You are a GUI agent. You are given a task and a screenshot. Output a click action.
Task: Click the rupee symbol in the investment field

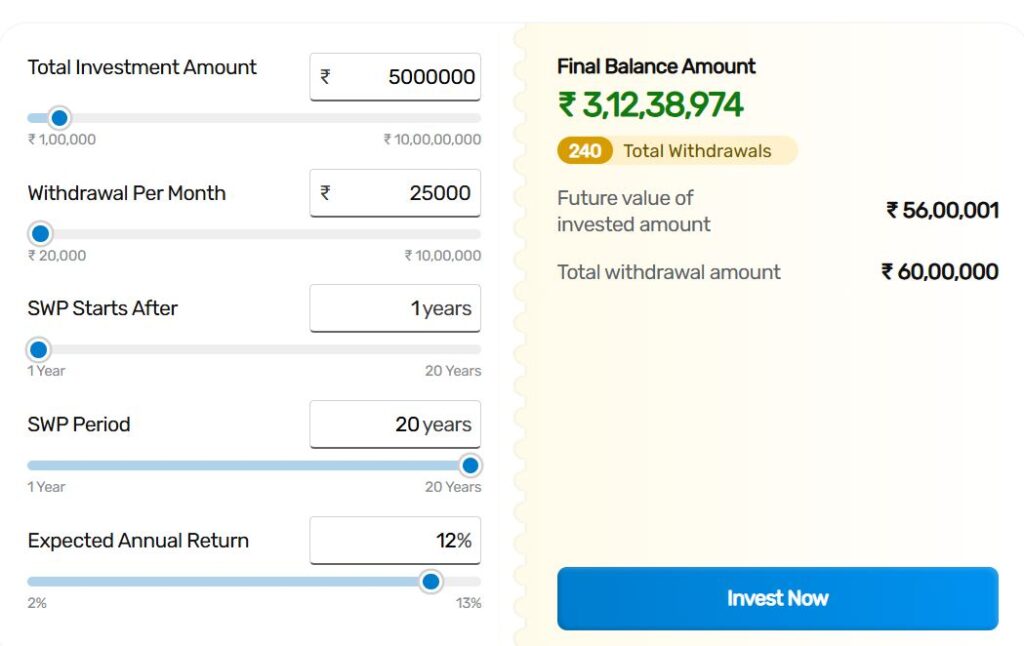tap(325, 77)
